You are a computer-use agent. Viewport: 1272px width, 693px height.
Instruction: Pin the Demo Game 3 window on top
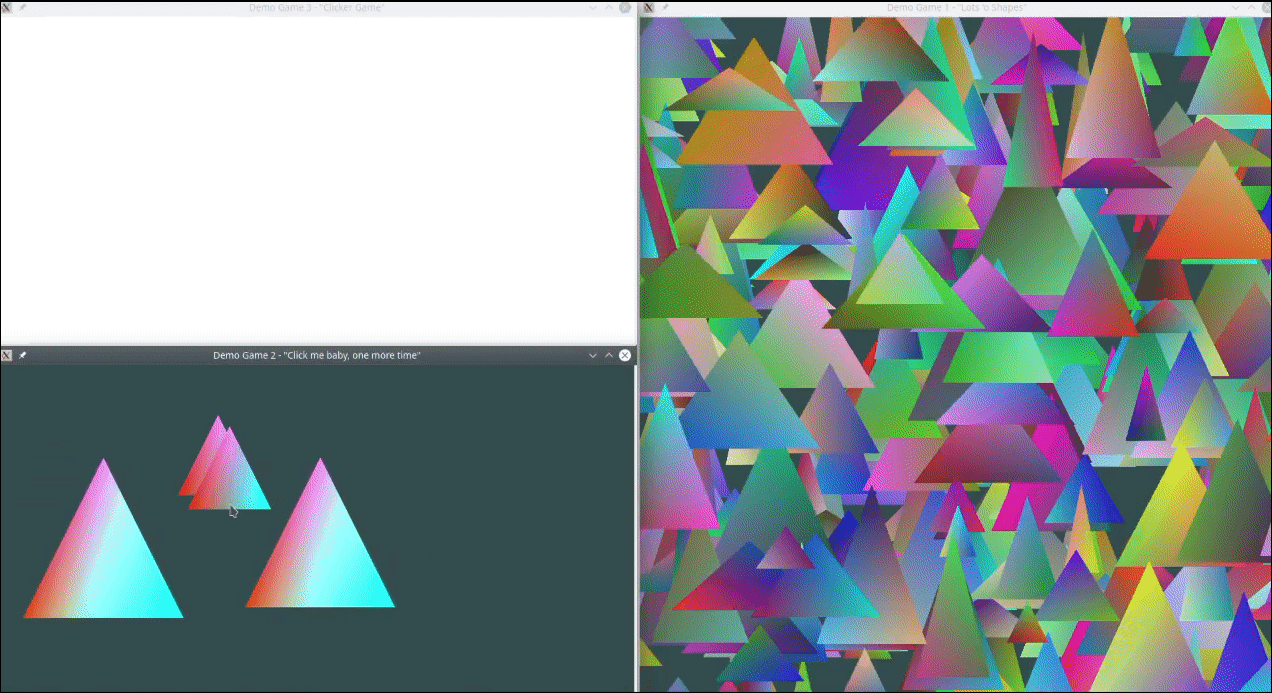click(22, 7)
